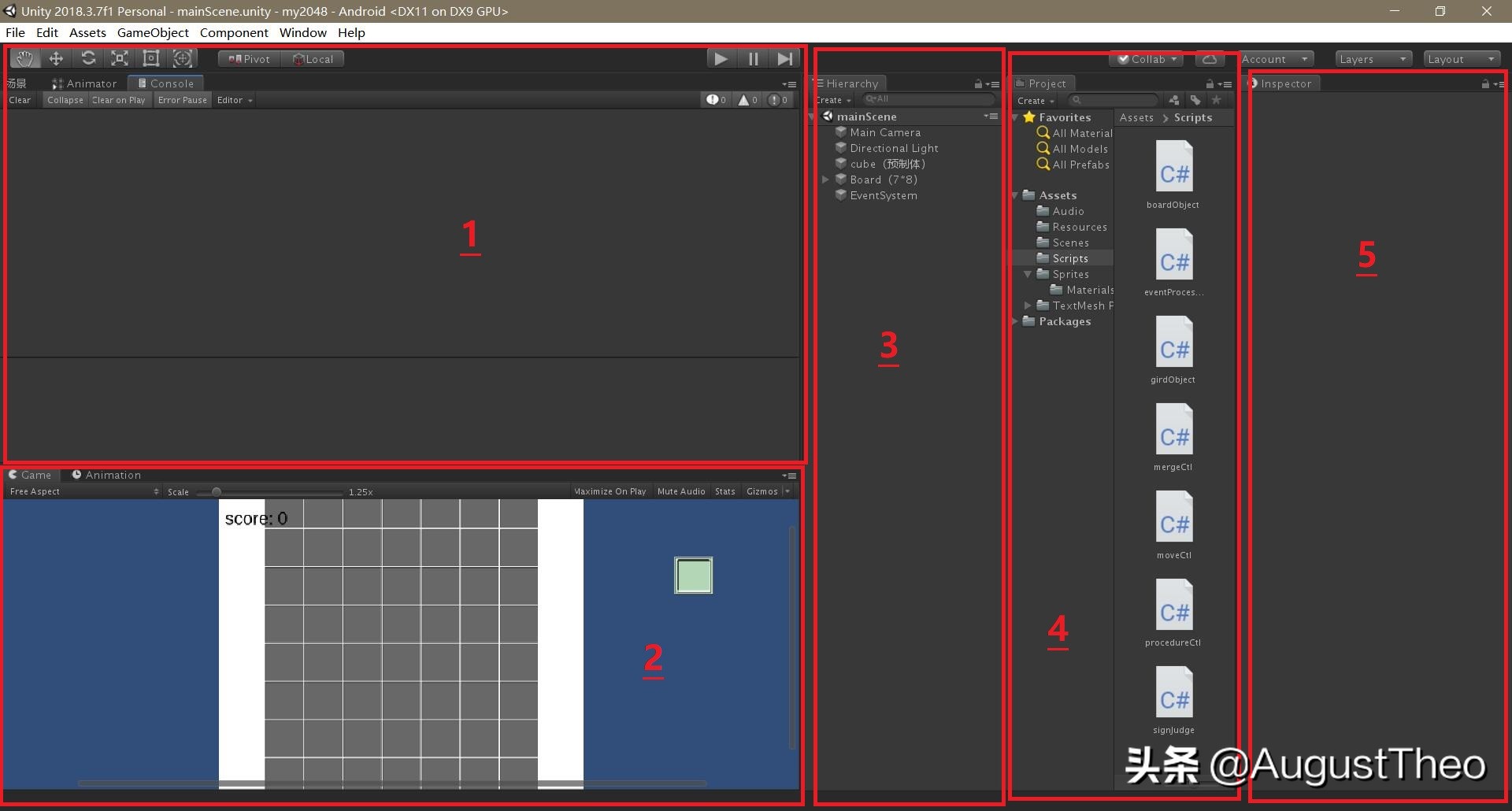Screen dimensions: 1512x811
Task: Select the moveCtl script
Action: pyautogui.click(x=1173, y=524)
